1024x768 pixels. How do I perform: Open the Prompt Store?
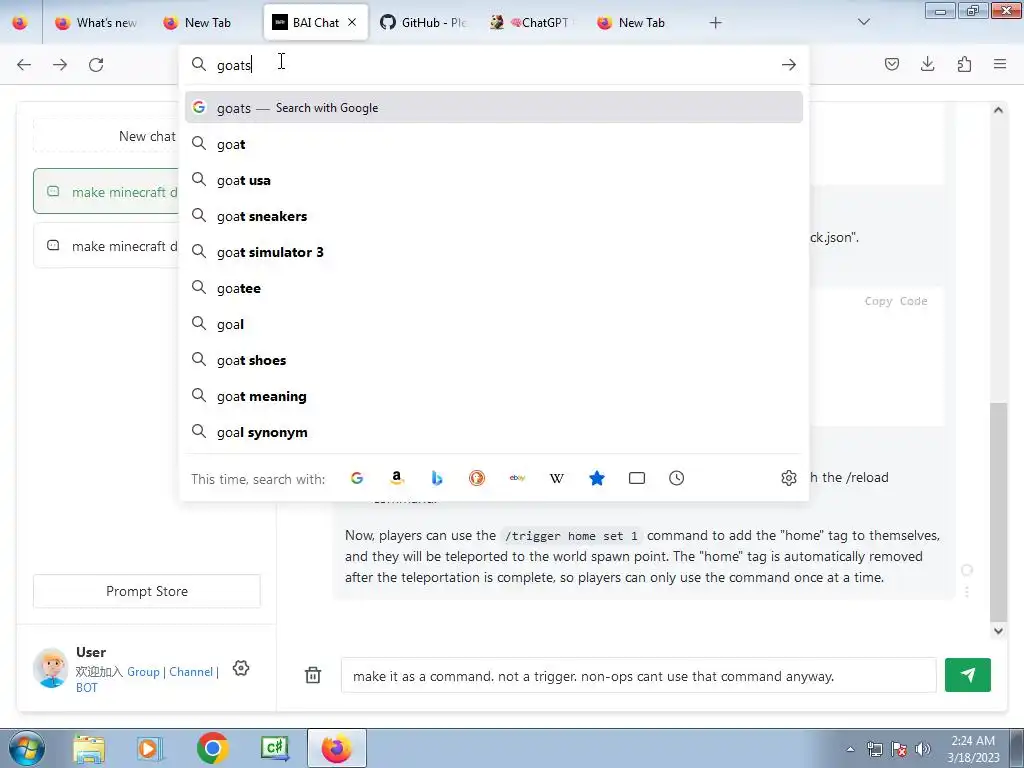pyautogui.click(x=147, y=591)
